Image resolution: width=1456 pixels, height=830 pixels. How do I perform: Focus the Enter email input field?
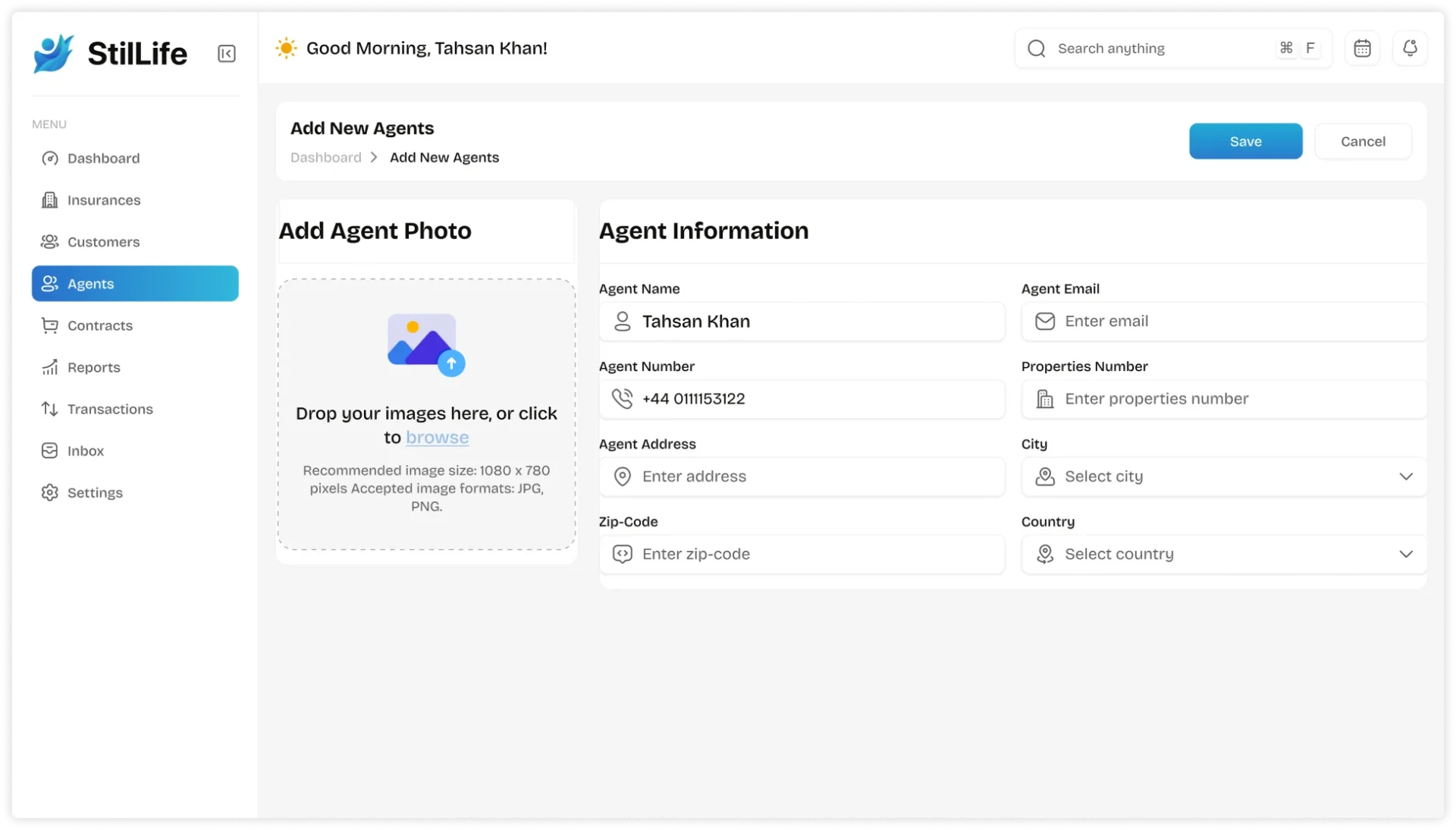[1236, 322]
